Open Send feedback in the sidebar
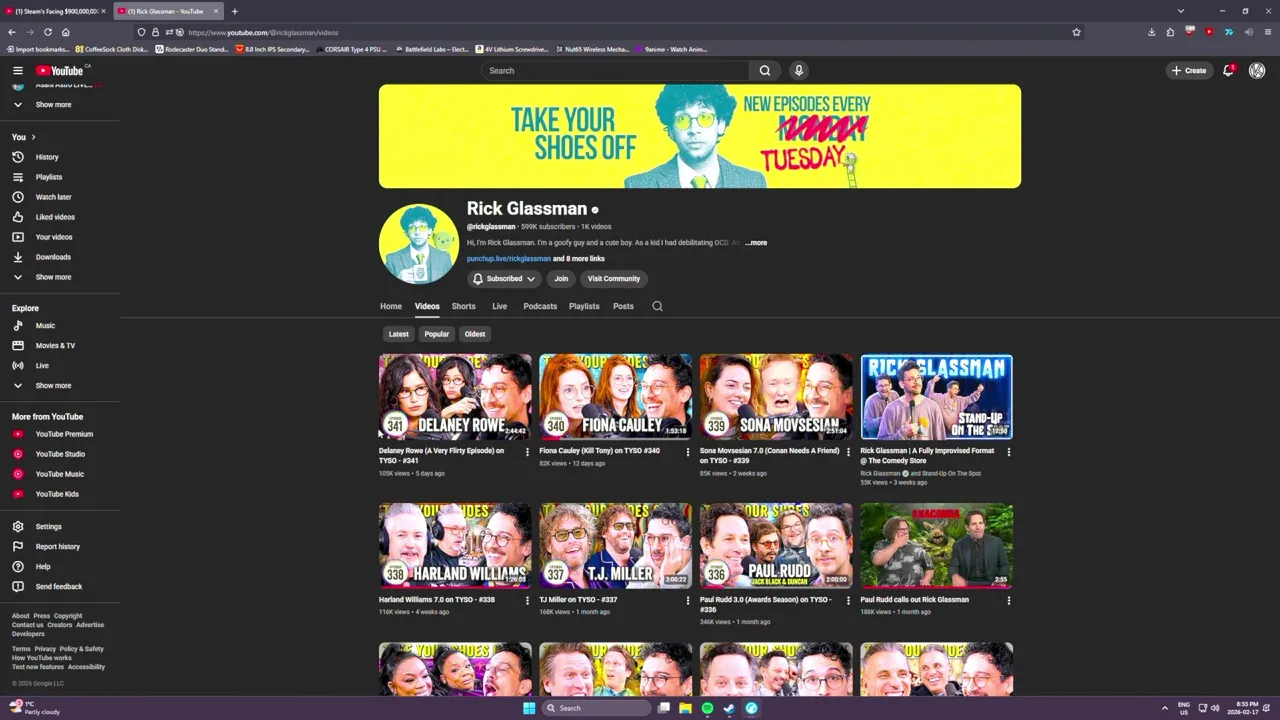The height and width of the screenshot is (720, 1280). click(x=59, y=586)
